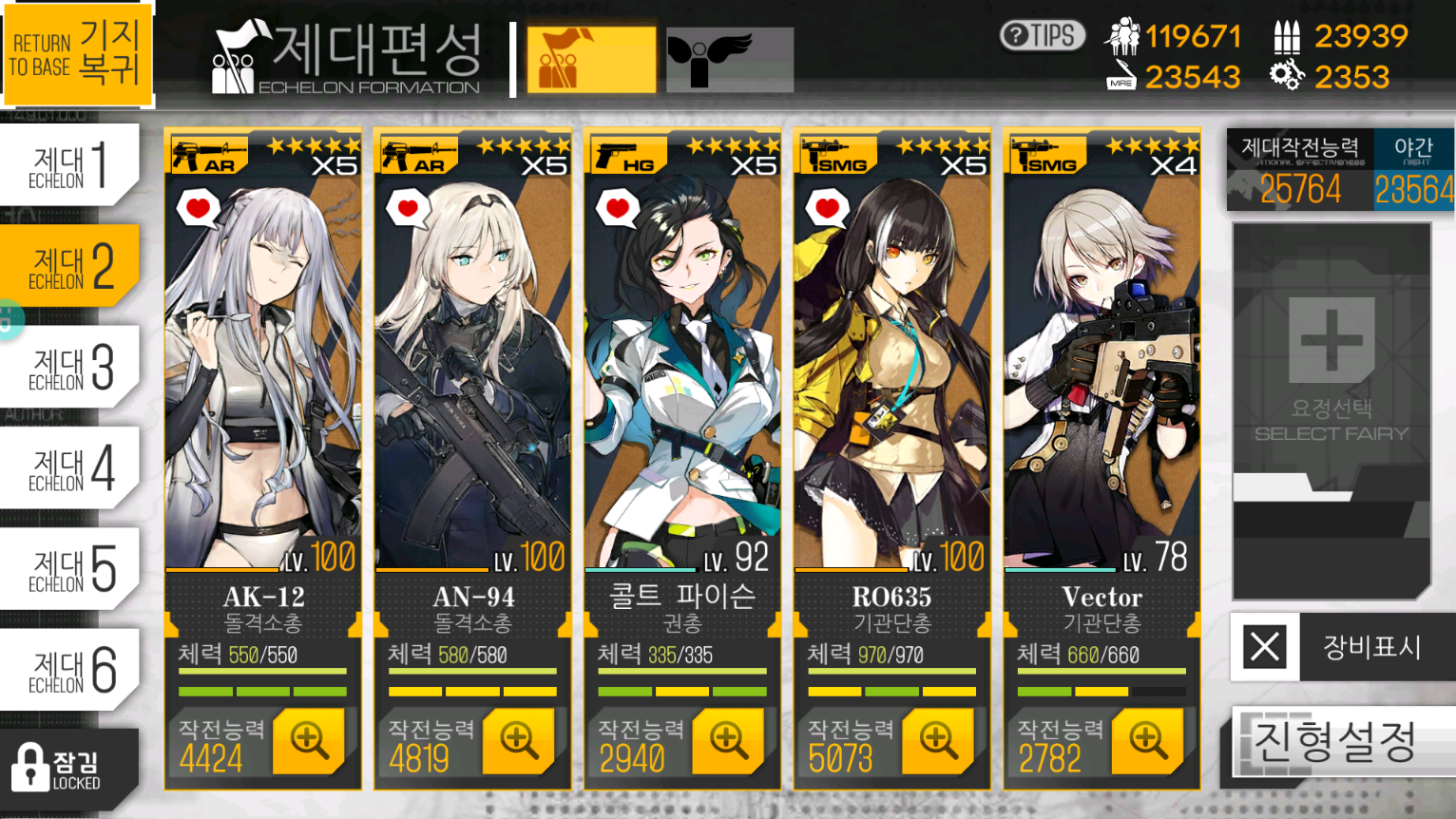
Task: Click the magnifier icon under Vector
Action: (x=1148, y=739)
